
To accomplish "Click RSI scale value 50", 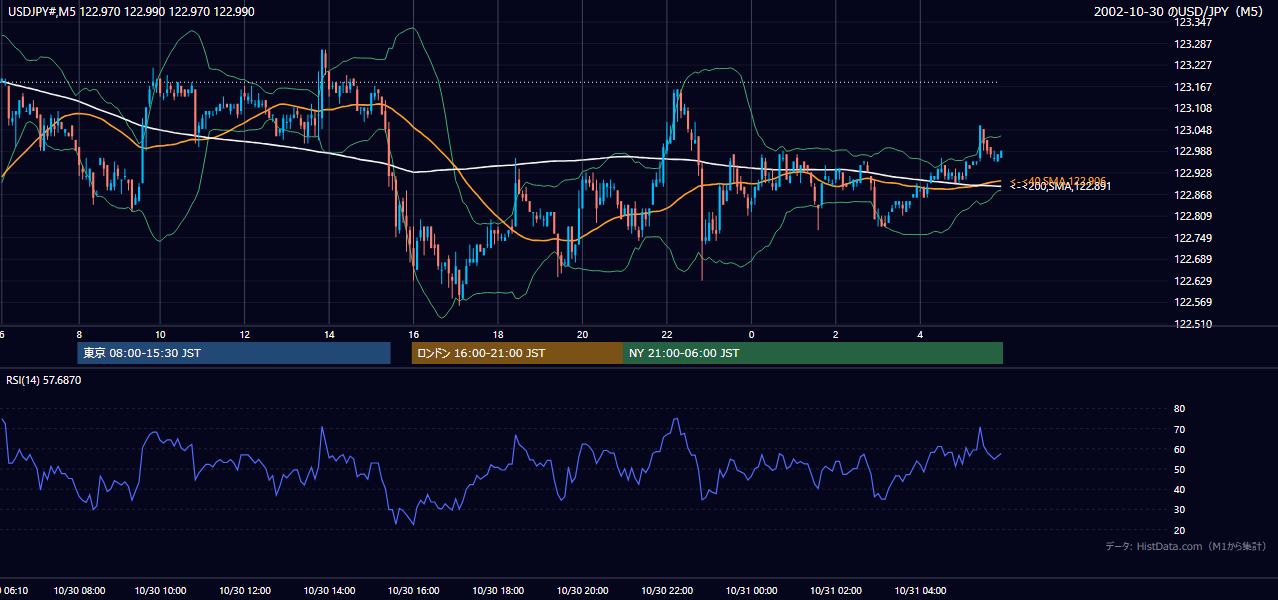I will point(1180,469).
